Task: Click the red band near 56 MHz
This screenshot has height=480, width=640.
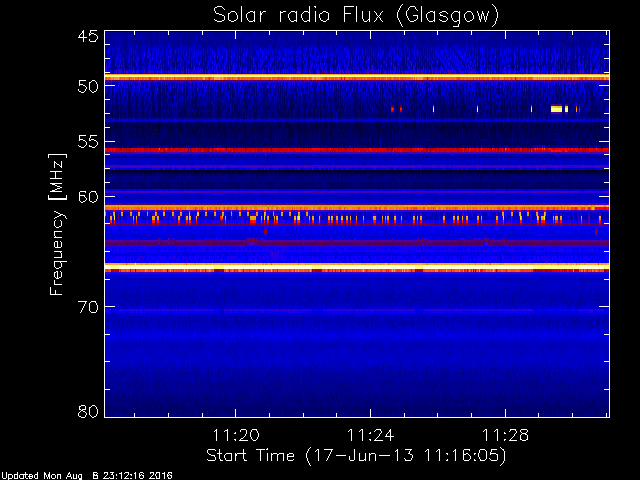Action: click(x=357, y=151)
